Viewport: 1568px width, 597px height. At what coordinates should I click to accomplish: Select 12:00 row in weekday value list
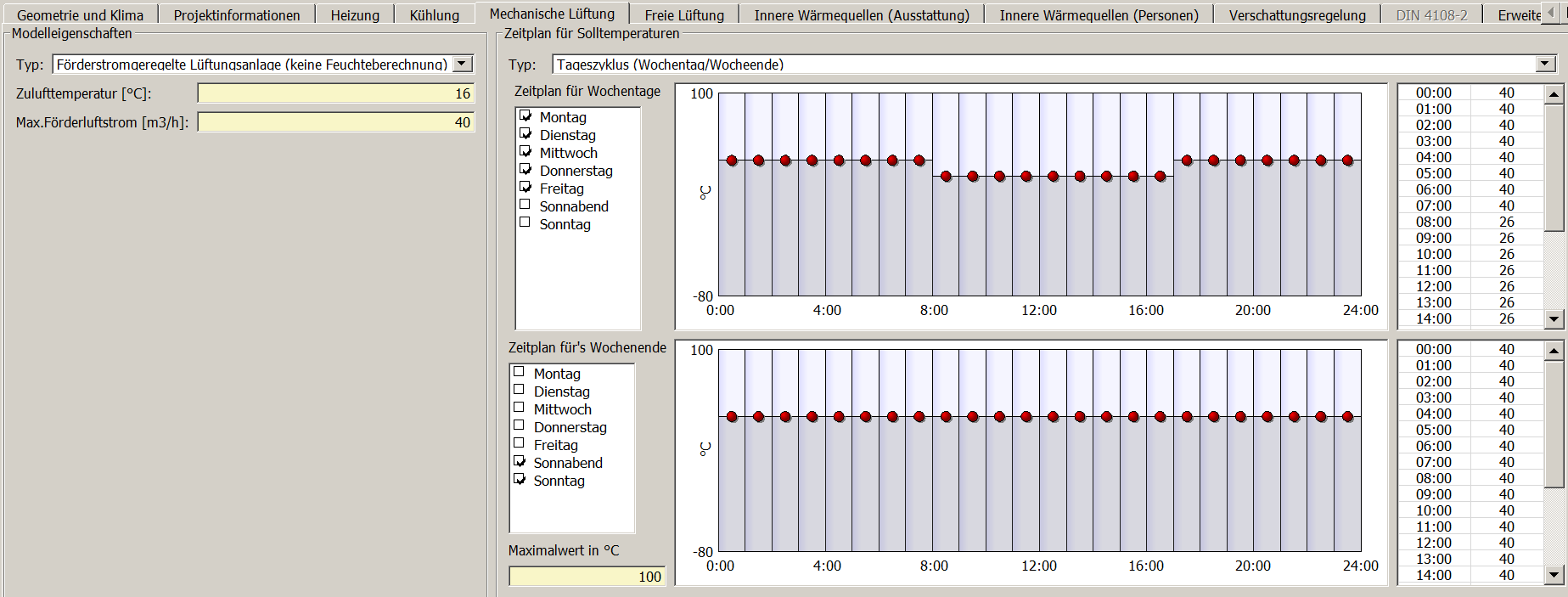[x=1470, y=286]
